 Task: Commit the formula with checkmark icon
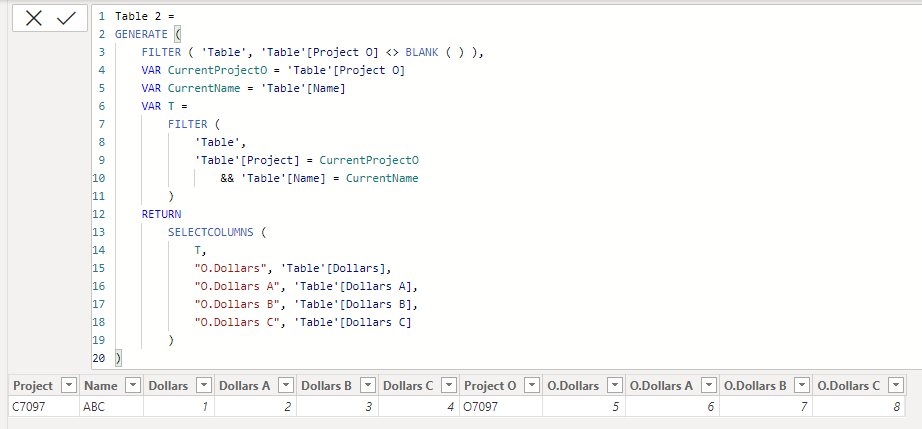click(x=66, y=18)
